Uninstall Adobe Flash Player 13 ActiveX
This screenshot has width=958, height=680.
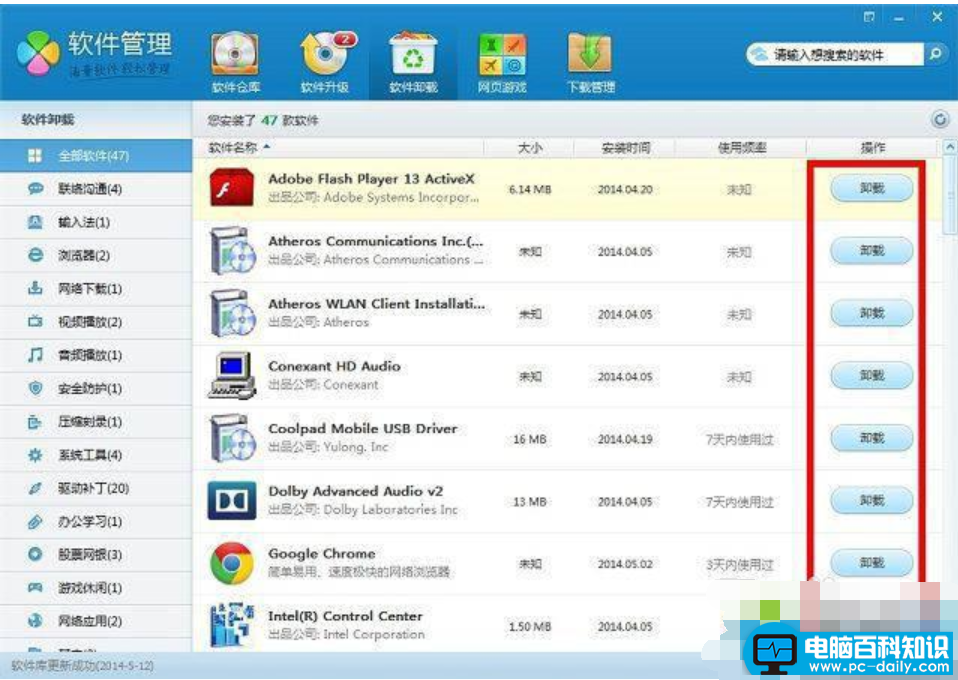(x=872, y=188)
